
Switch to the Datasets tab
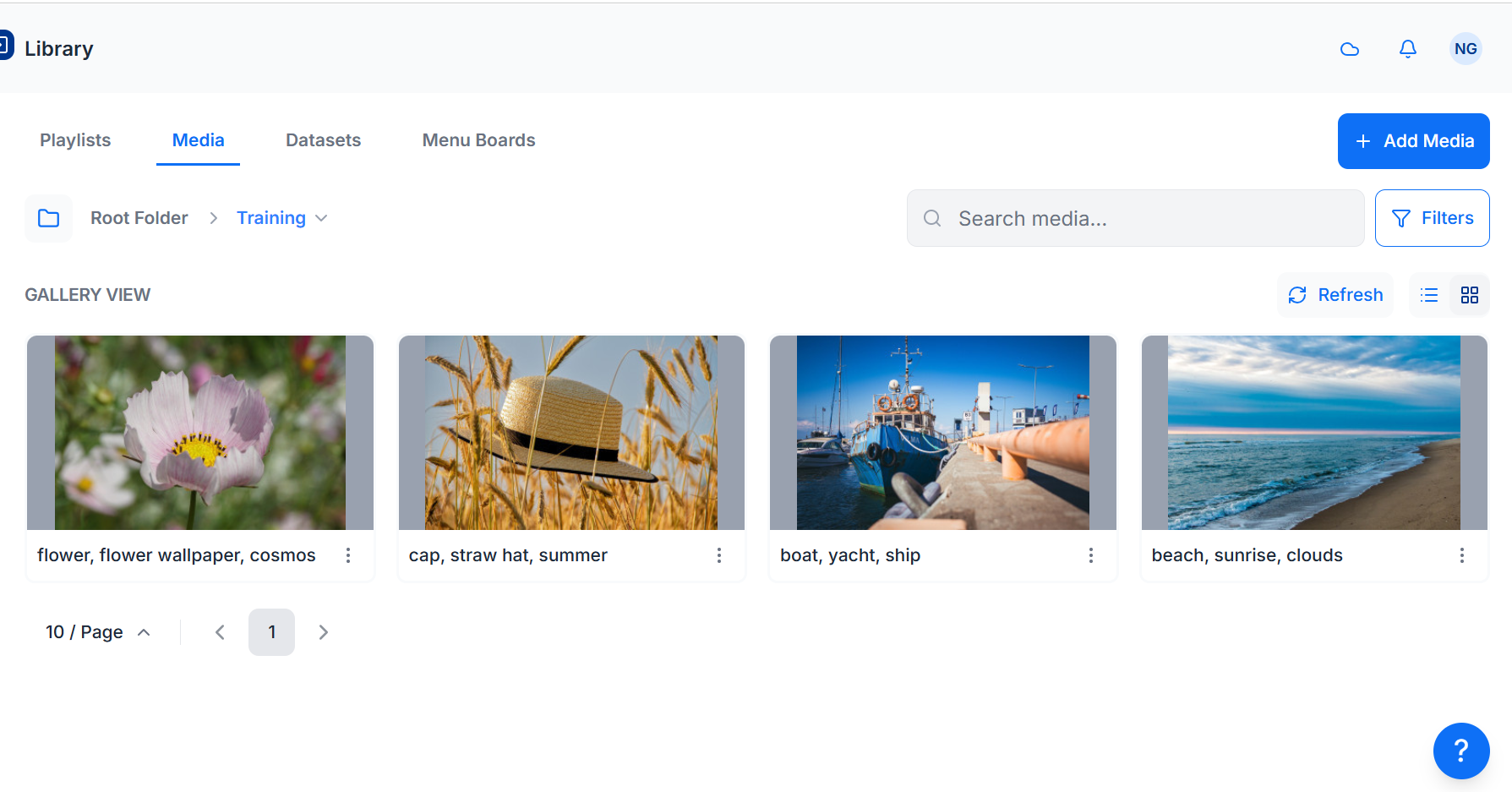click(x=324, y=140)
